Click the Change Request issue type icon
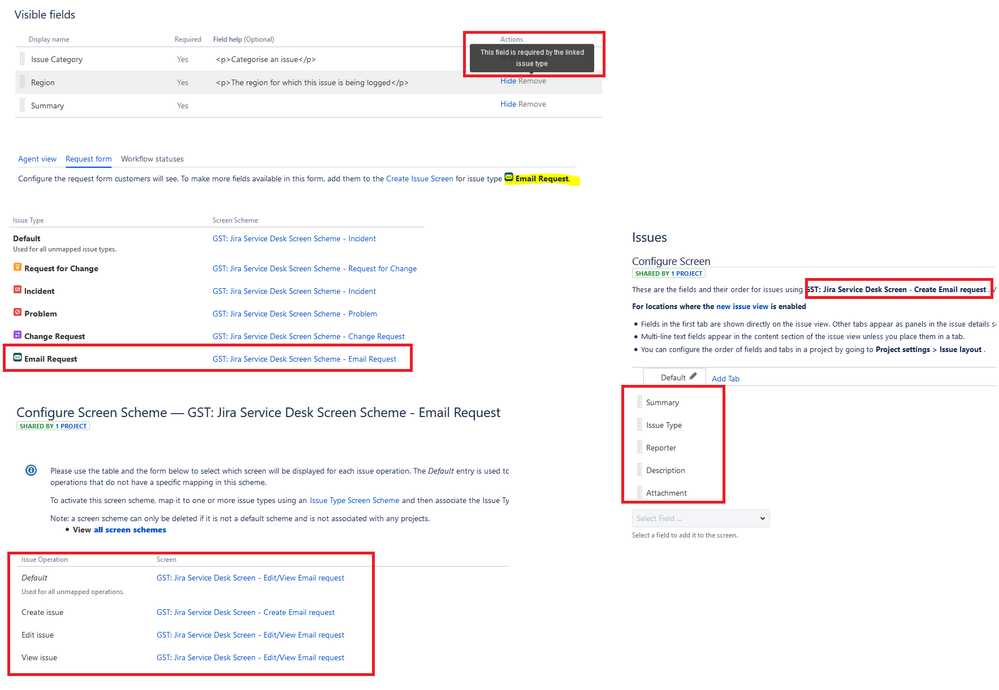The image size is (999, 690). pos(17,335)
